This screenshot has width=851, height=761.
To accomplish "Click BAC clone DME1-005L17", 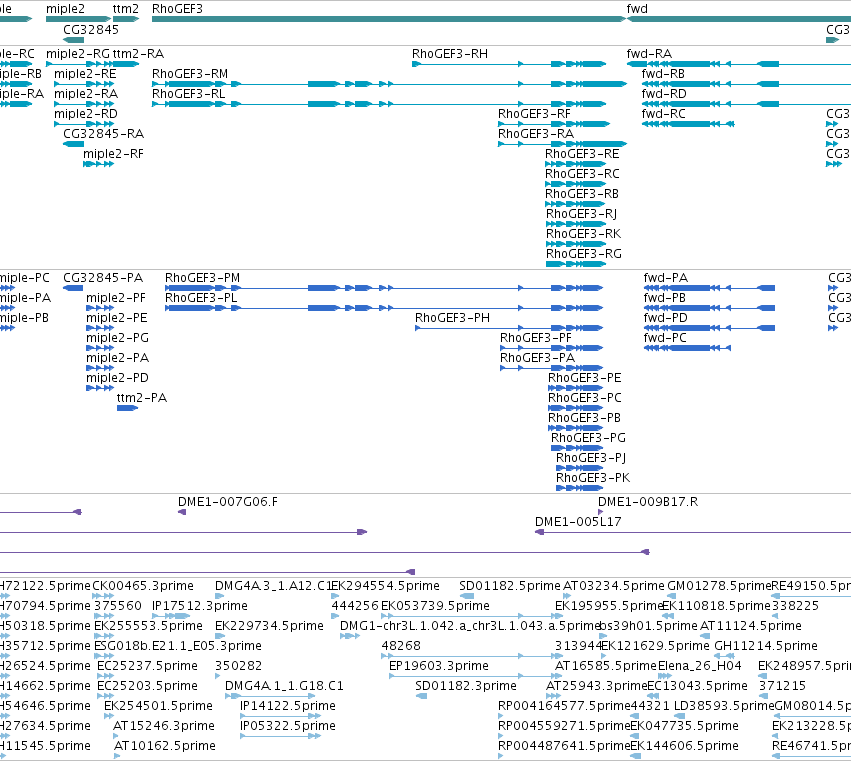I will click(x=578, y=523).
